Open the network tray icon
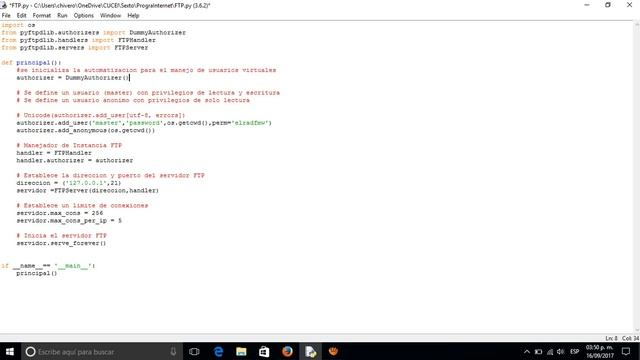This screenshot has height=360, width=640. click(550, 351)
